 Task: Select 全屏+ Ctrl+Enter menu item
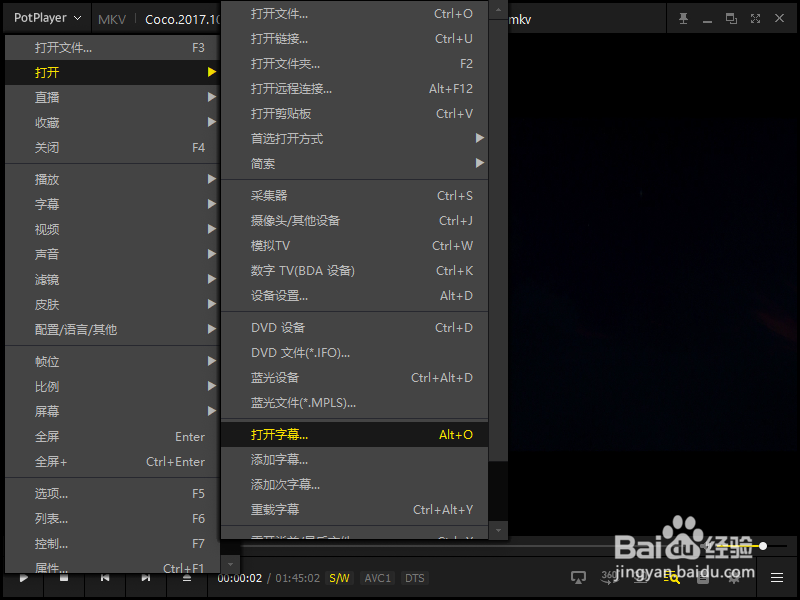(x=112, y=461)
